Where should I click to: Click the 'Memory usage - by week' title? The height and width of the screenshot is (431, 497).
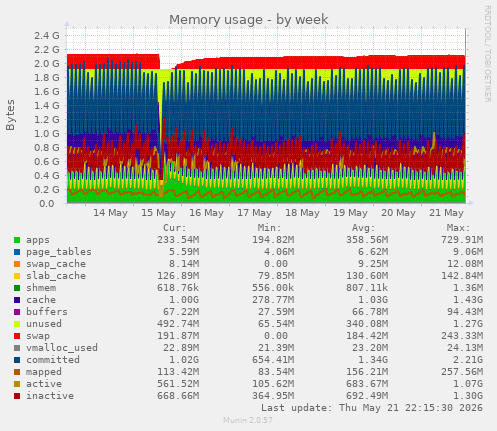(249, 20)
